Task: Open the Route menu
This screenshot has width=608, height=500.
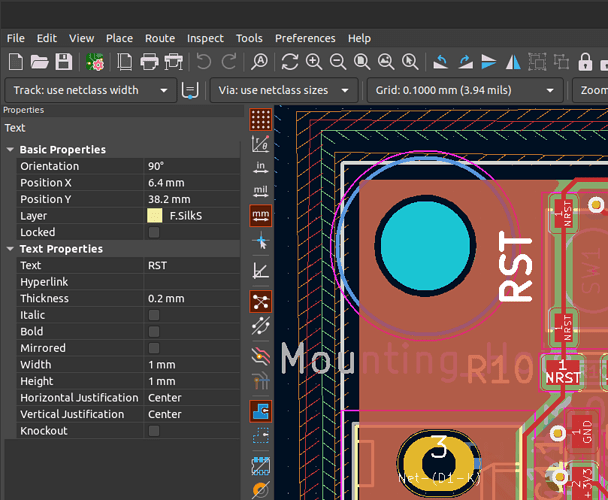Action: [160, 38]
